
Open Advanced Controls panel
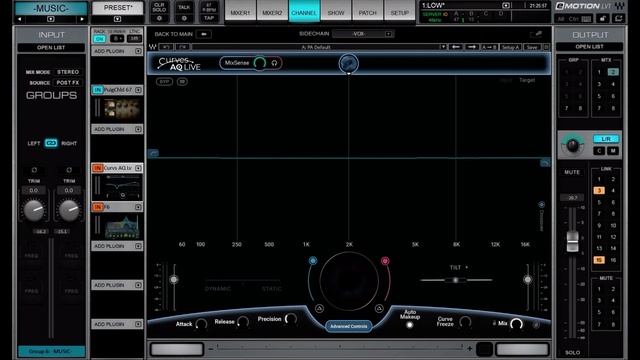(x=349, y=326)
